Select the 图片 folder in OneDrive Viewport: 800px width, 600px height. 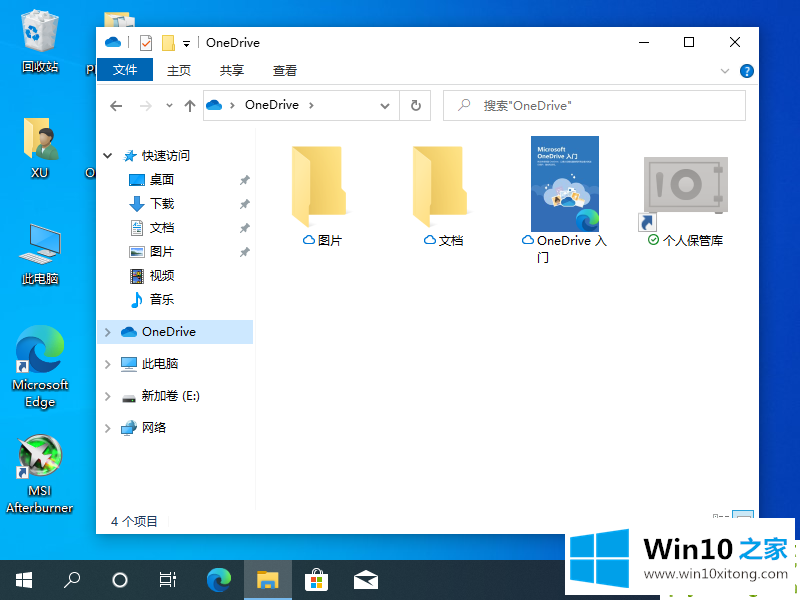pos(321,196)
